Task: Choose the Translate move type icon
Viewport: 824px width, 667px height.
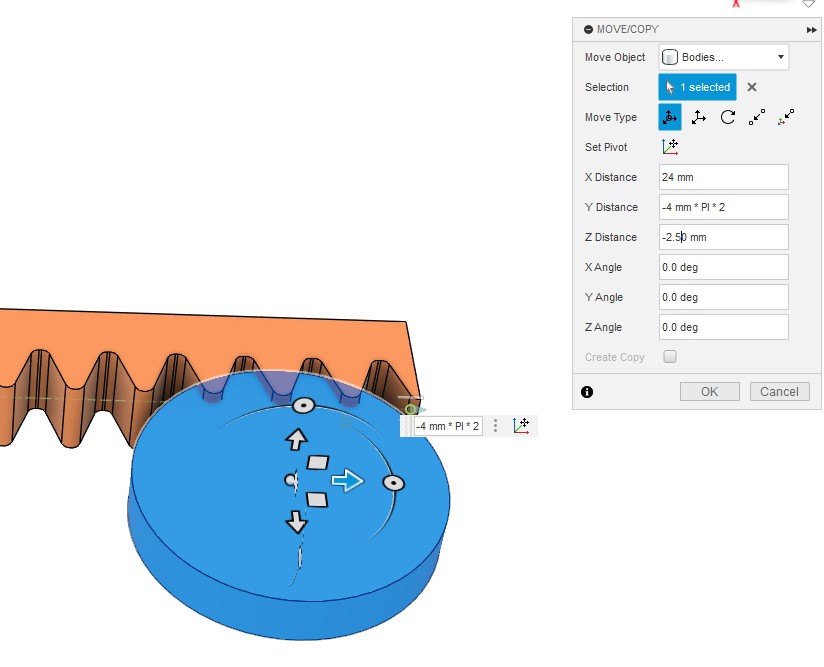Action: click(699, 117)
